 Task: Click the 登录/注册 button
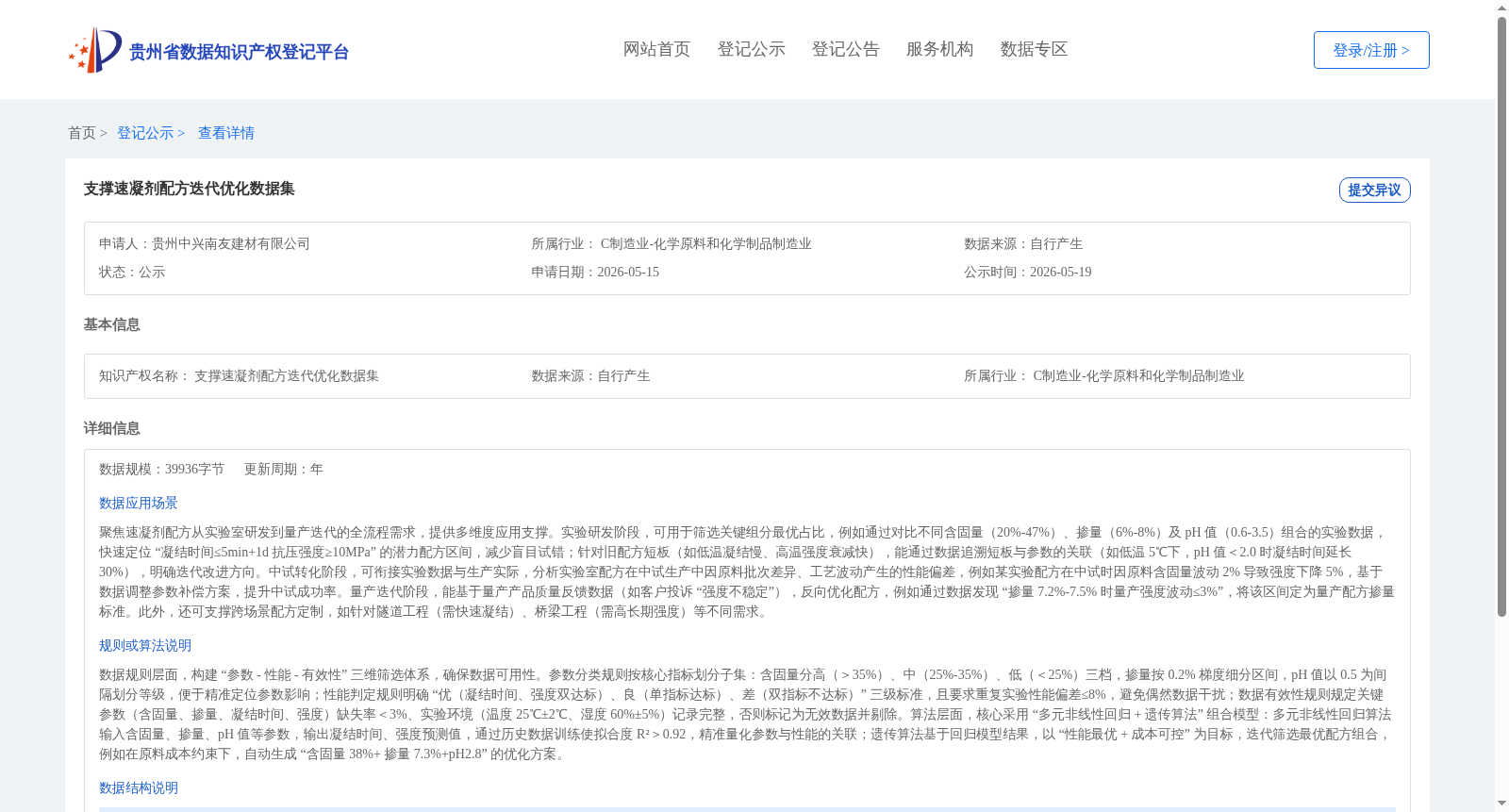1371,50
